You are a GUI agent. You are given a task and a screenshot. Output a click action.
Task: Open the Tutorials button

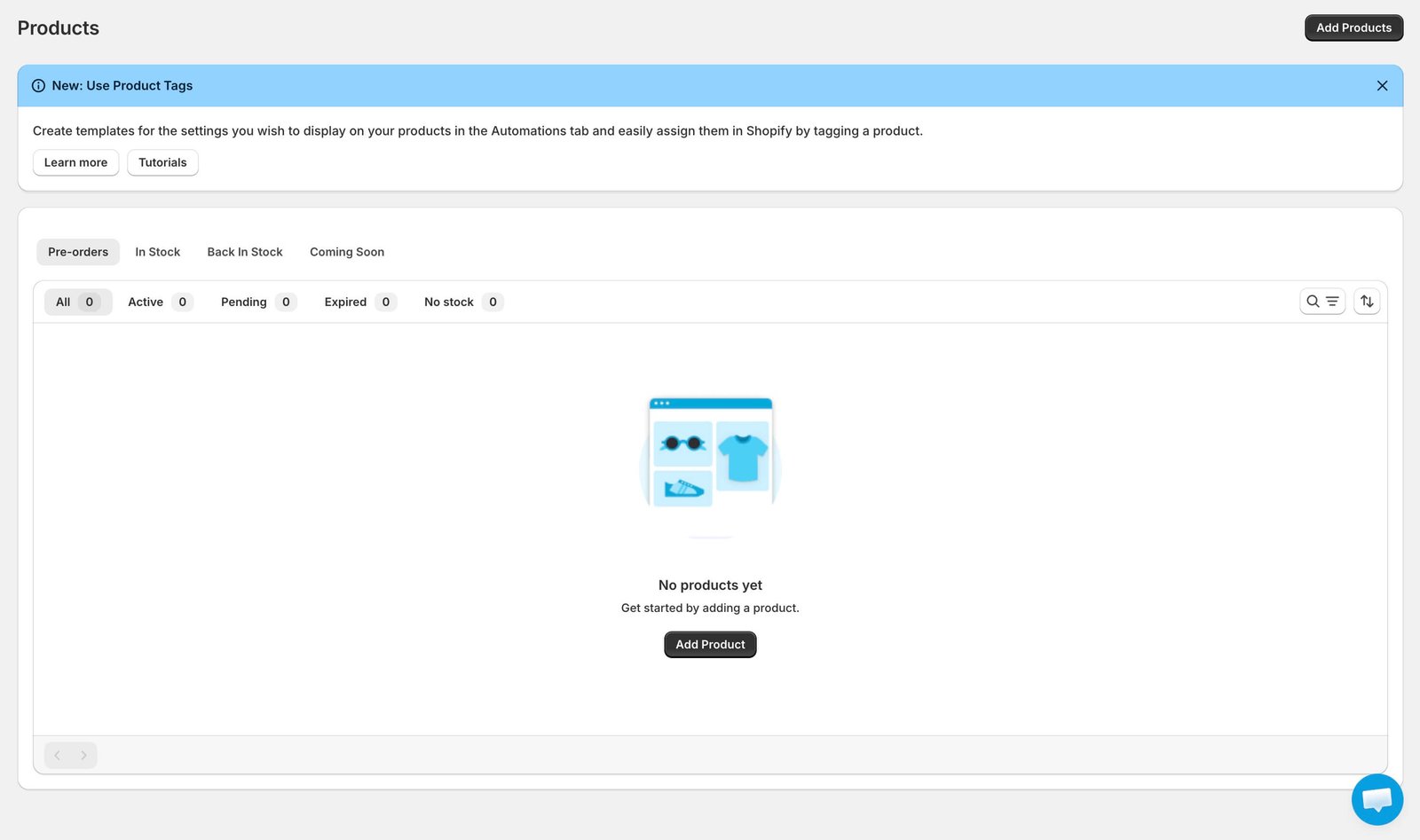(162, 162)
